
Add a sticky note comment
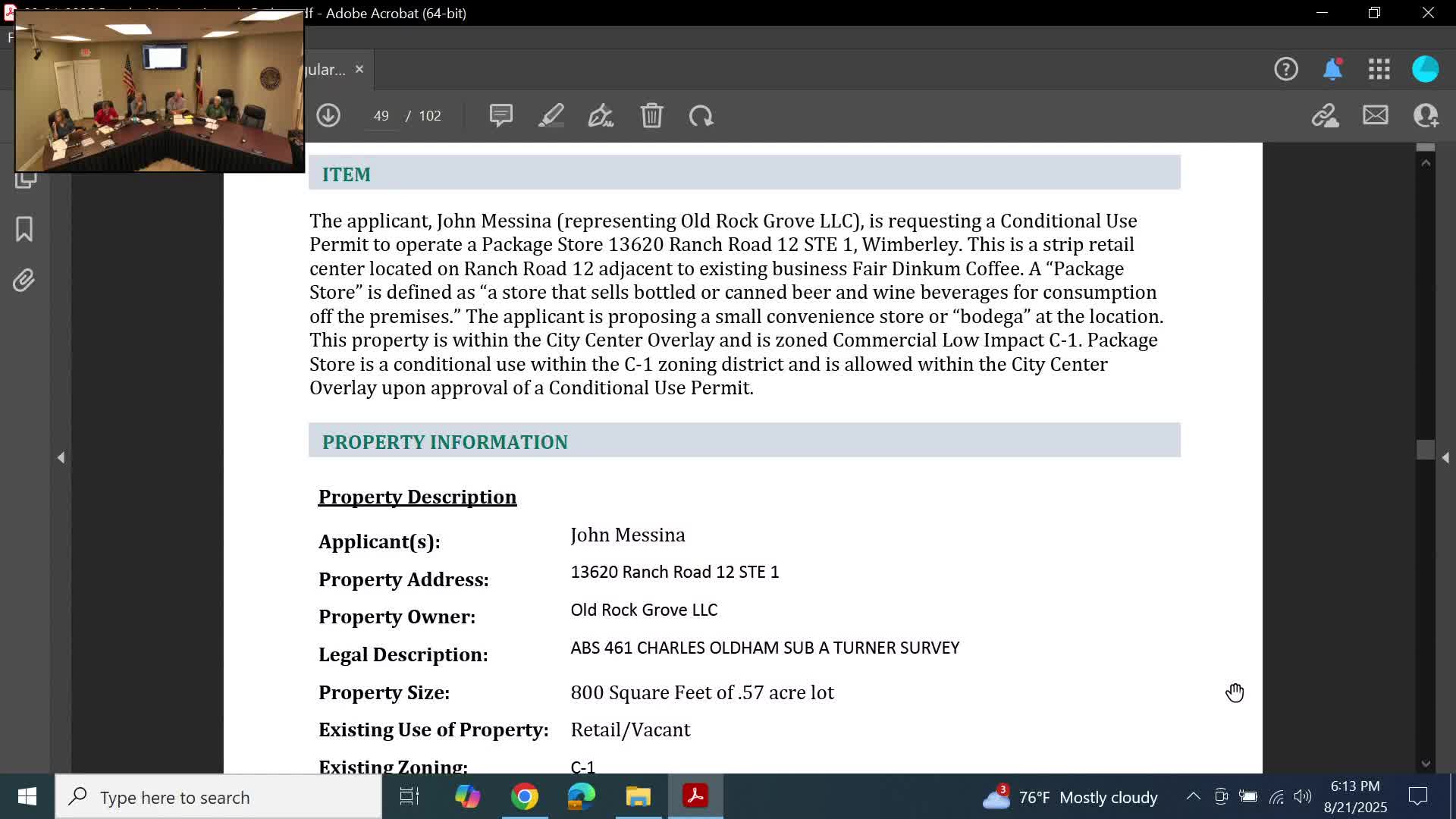point(500,115)
